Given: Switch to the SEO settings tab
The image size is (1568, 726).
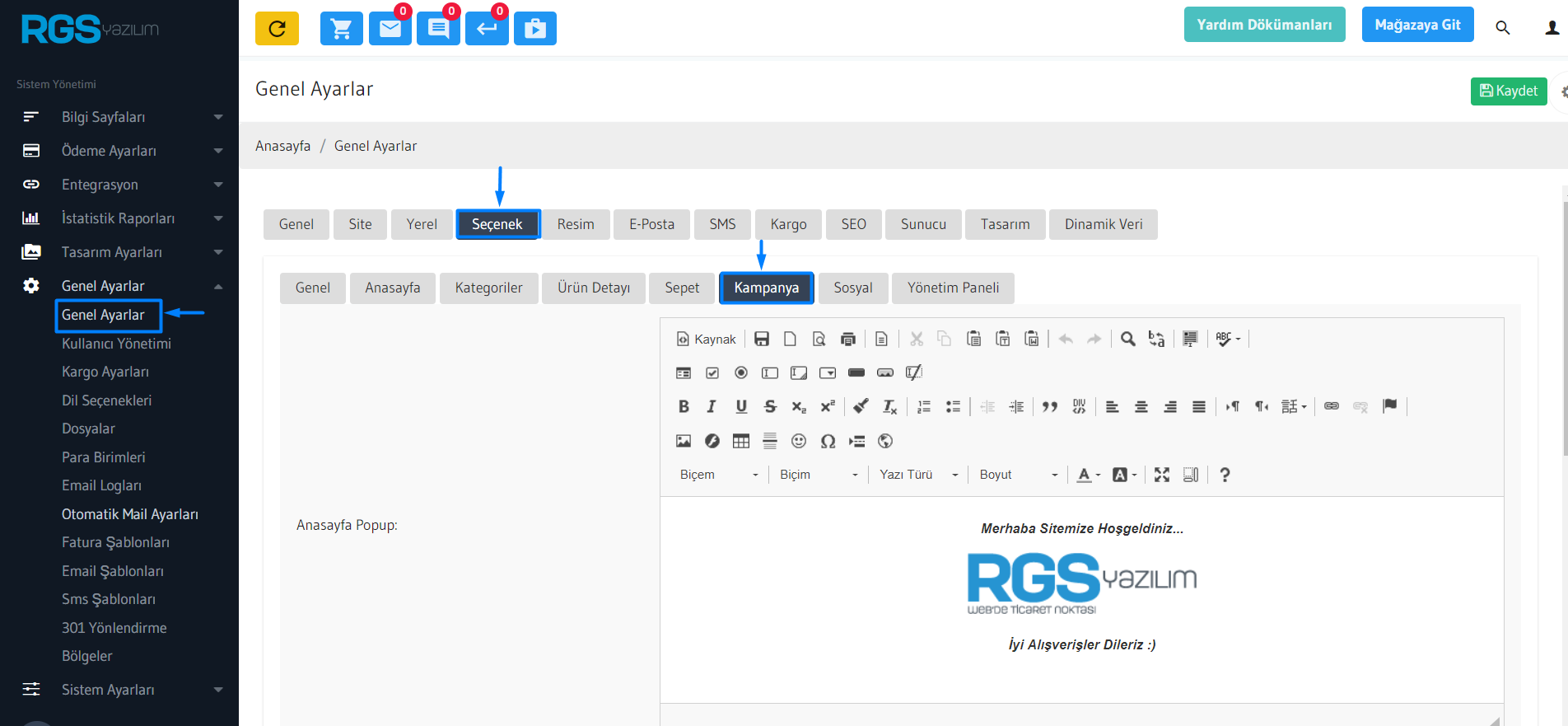Looking at the screenshot, I should pos(853,224).
